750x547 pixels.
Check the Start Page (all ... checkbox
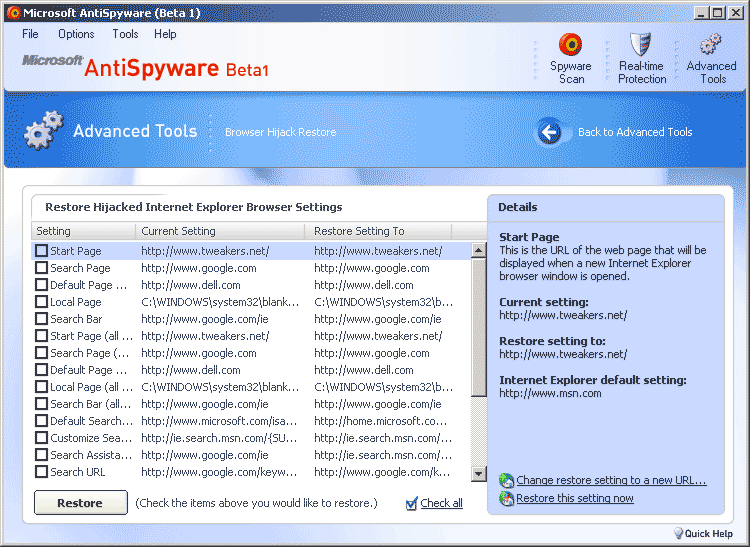(x=42, y=336)
